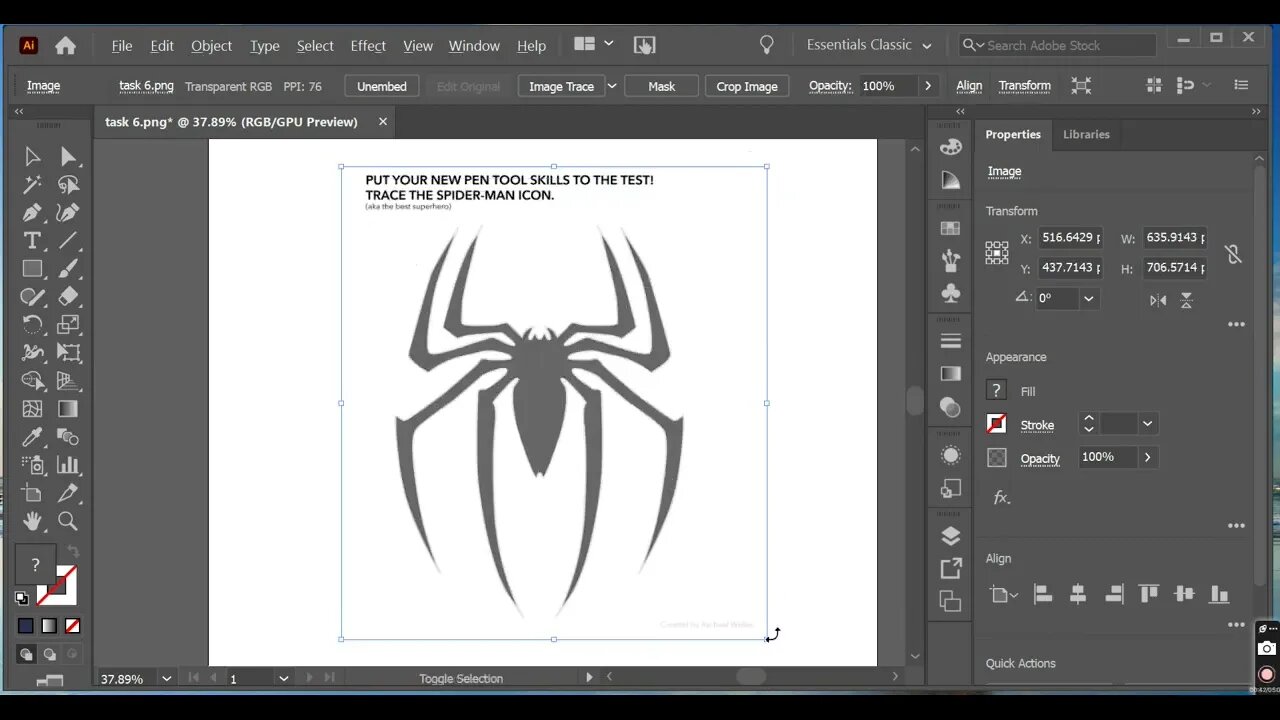Click Flip Horizontally icon in Transform

click(1158, 299)
